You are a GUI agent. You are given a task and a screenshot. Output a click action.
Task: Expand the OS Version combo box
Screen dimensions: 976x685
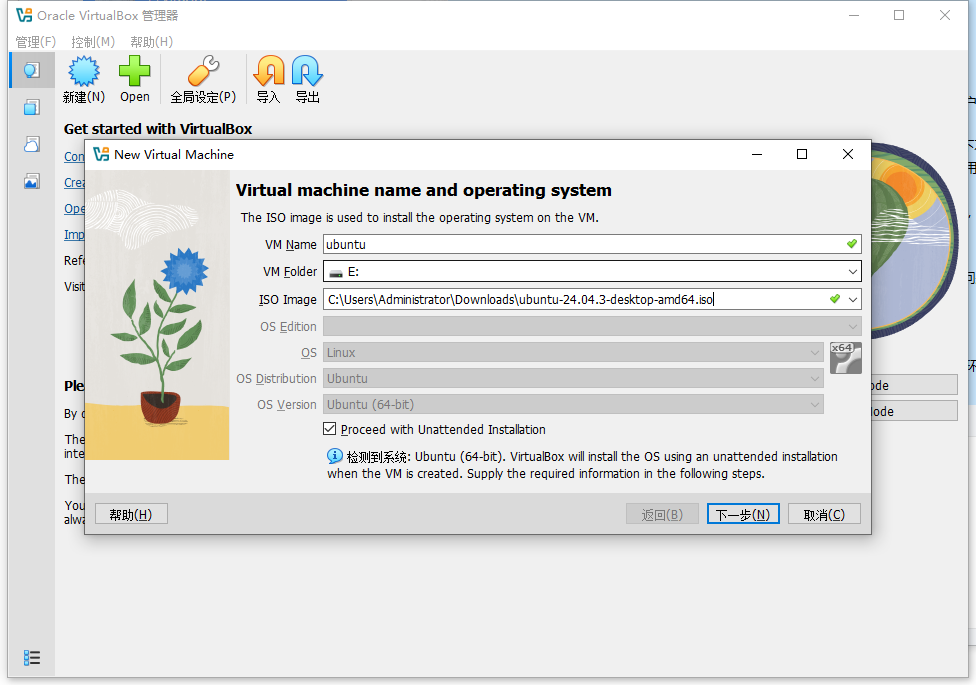tap(815, 405)
